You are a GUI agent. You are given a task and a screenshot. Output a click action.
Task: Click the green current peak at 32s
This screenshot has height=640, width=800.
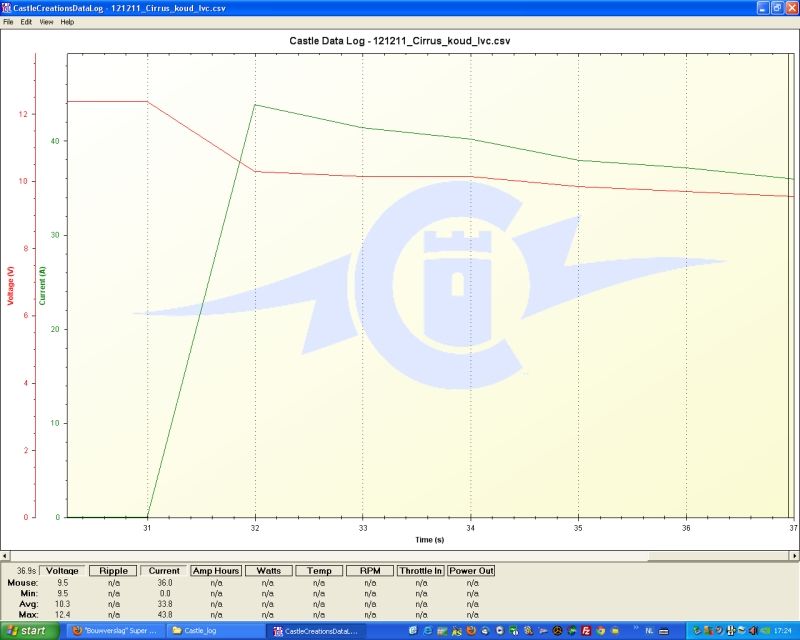tap(255, 105)
